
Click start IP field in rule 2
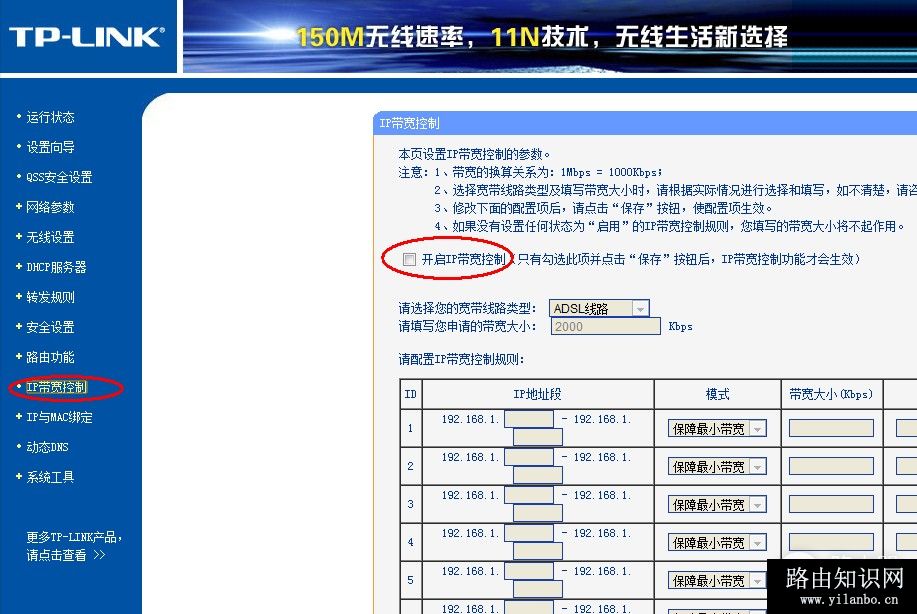[x=529, y=457]
